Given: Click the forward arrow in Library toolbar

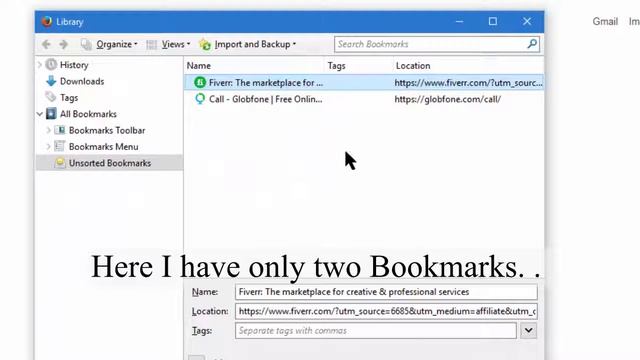Looking at the screenshot, I should point(63,44).
